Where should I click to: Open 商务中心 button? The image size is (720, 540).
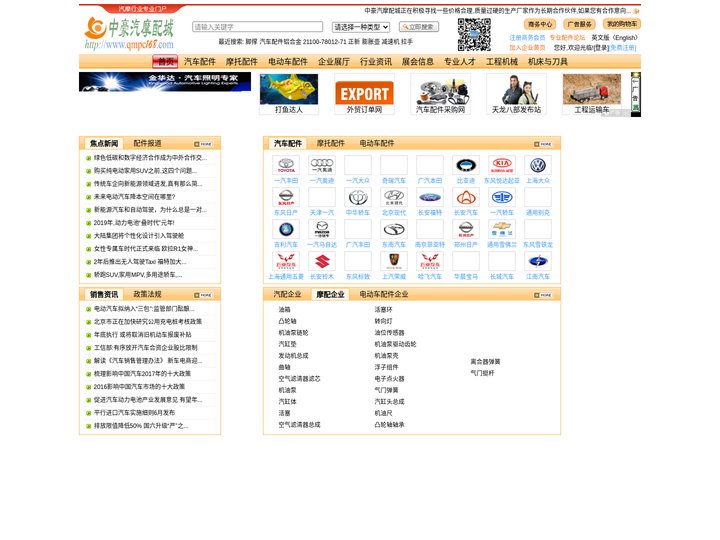click(x=540, y=24)
